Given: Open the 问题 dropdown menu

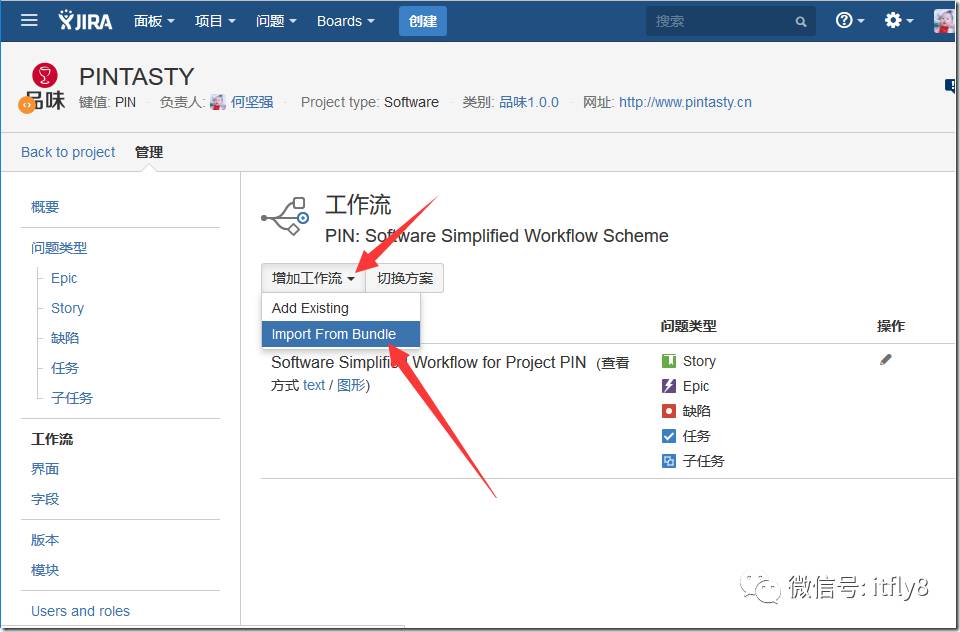Looking at the screenshot, I should click(276, 21).
